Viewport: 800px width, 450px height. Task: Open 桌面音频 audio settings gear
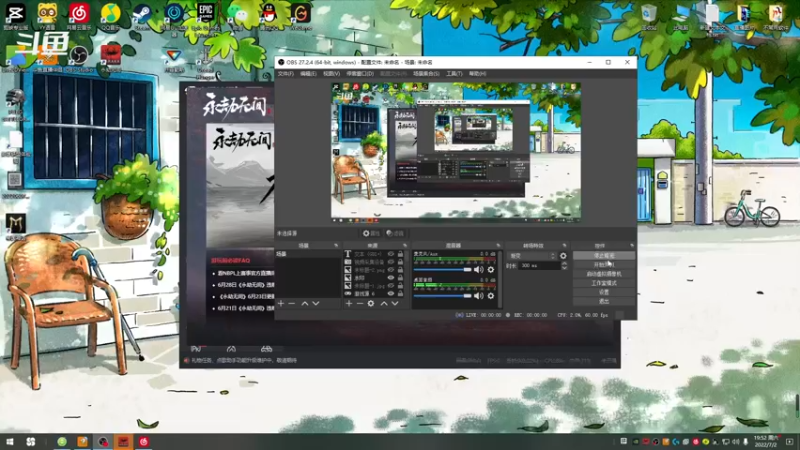coord(491,295)
